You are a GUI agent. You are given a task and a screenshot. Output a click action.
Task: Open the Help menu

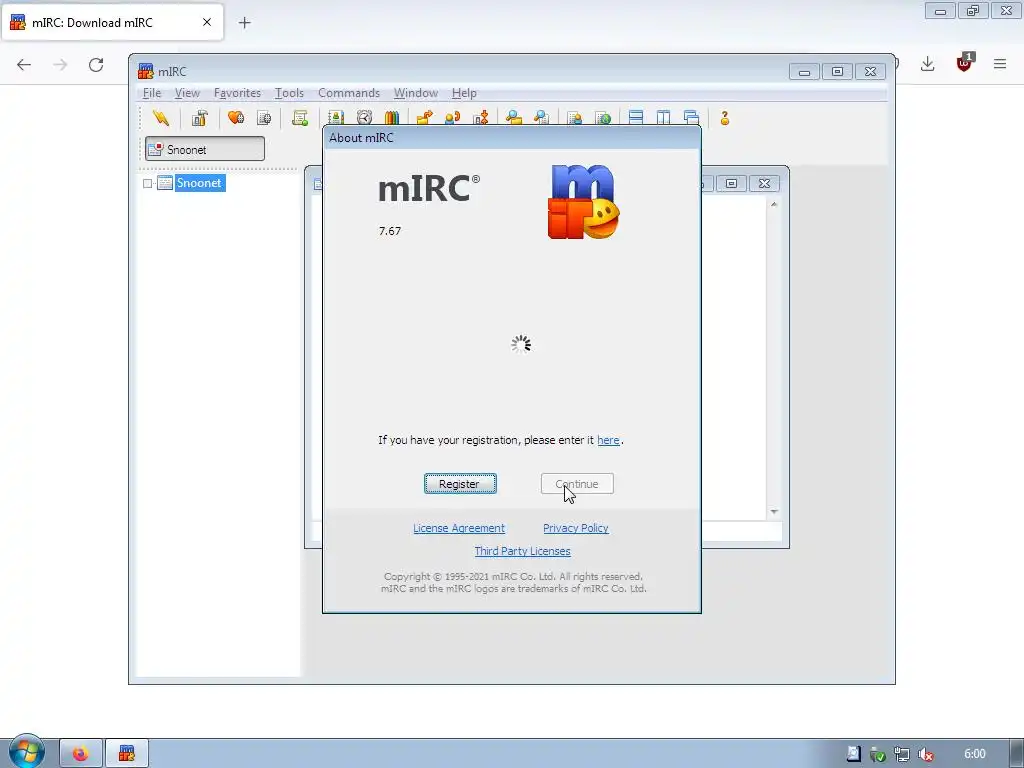click(x=464, y=93)
